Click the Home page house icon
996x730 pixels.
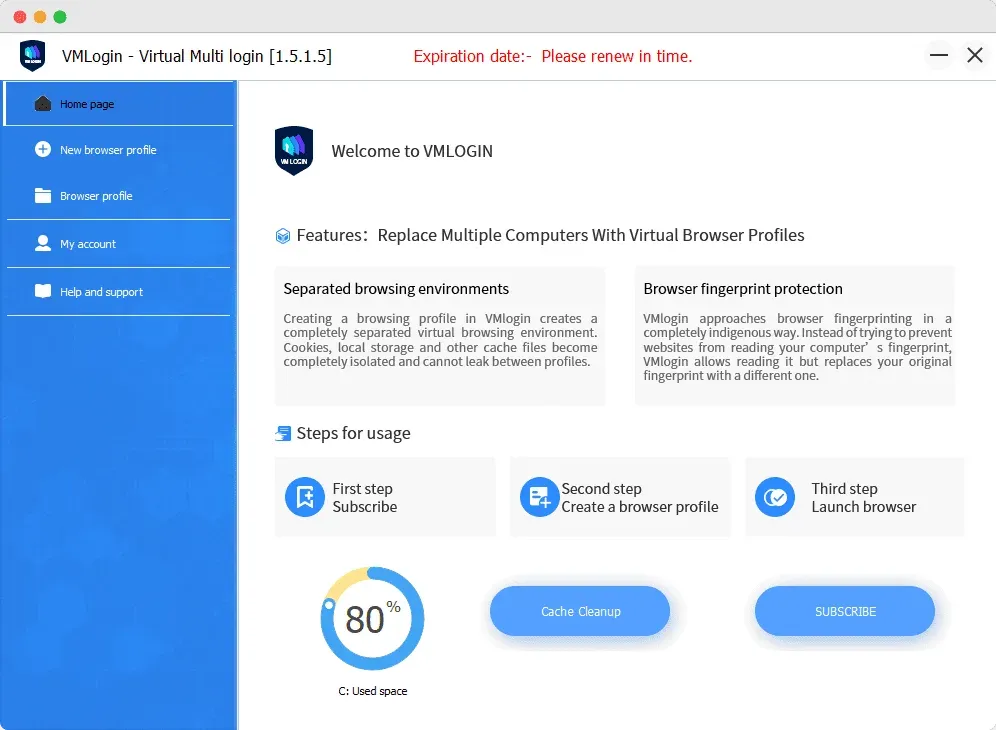[x=43, y=104]
